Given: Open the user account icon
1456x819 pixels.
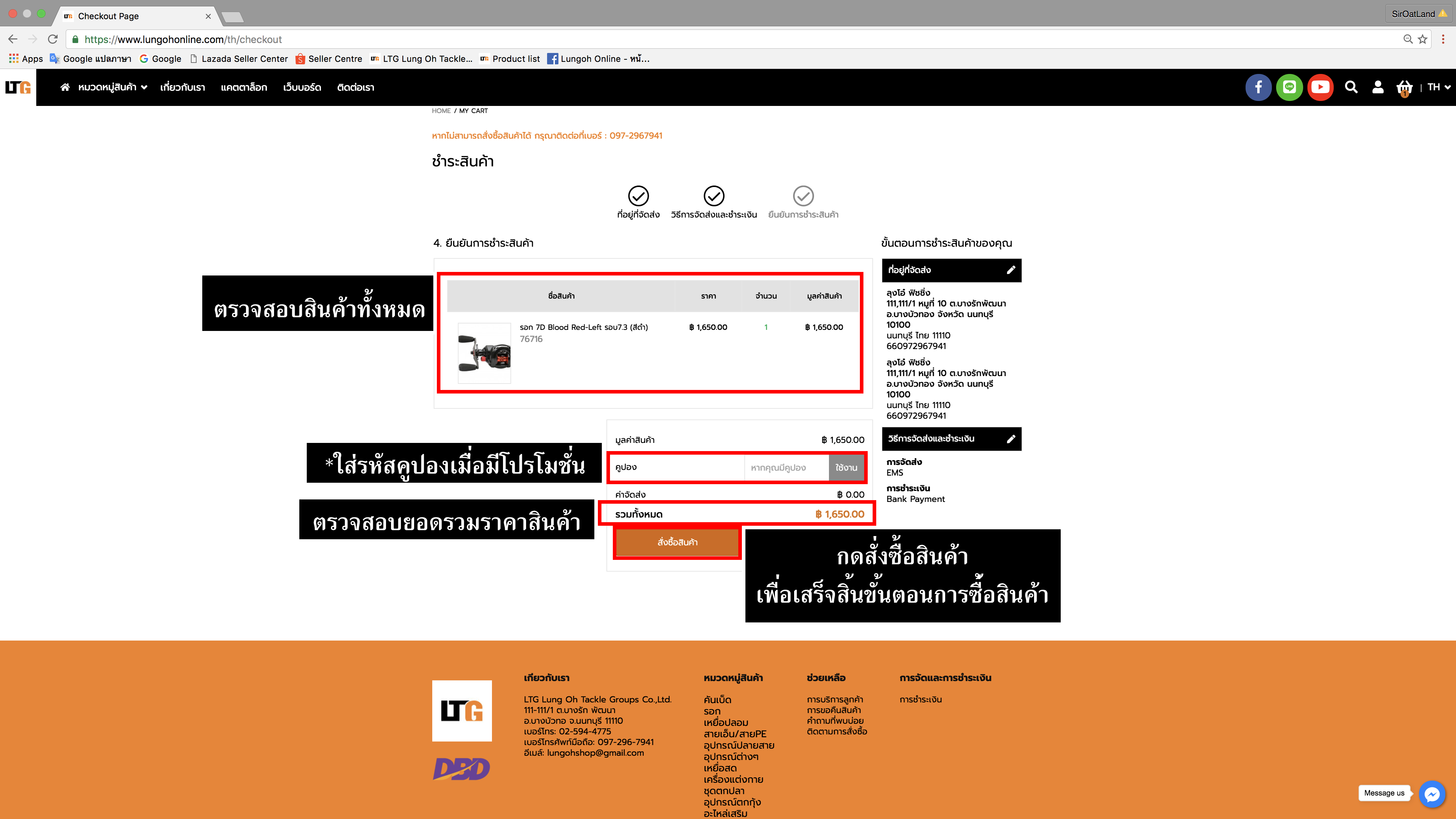Looking at the screenshot, I should pyautogui.click(x=1377, y=87).
